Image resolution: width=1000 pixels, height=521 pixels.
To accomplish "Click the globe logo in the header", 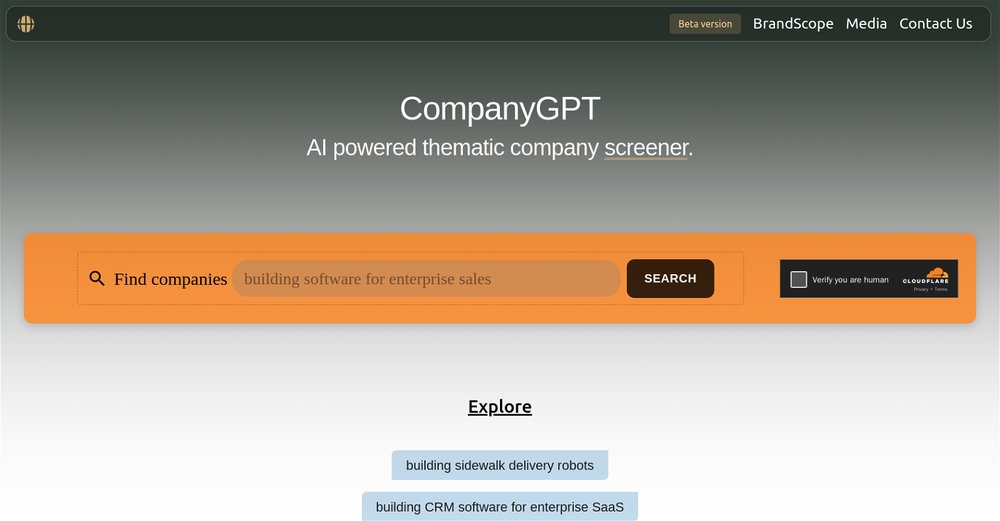I will [26, 24].
